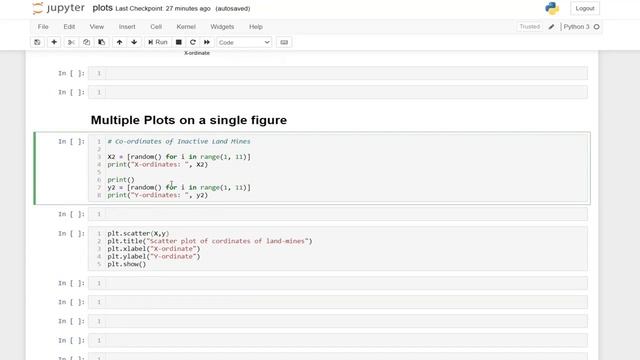Cut selected cells with scissors icon
Screen dimensions: 640x360
point(71,42)
